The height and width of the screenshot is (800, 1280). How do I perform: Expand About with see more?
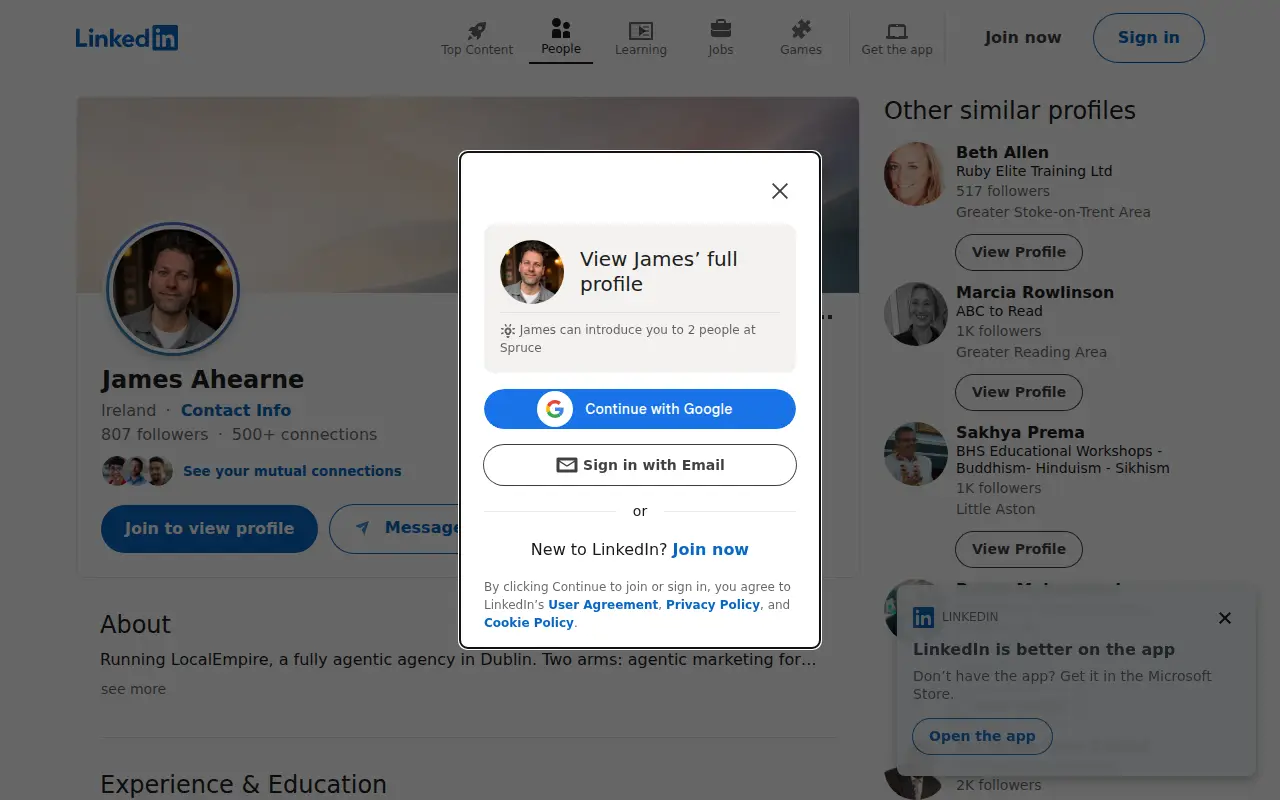coord(133,689)
